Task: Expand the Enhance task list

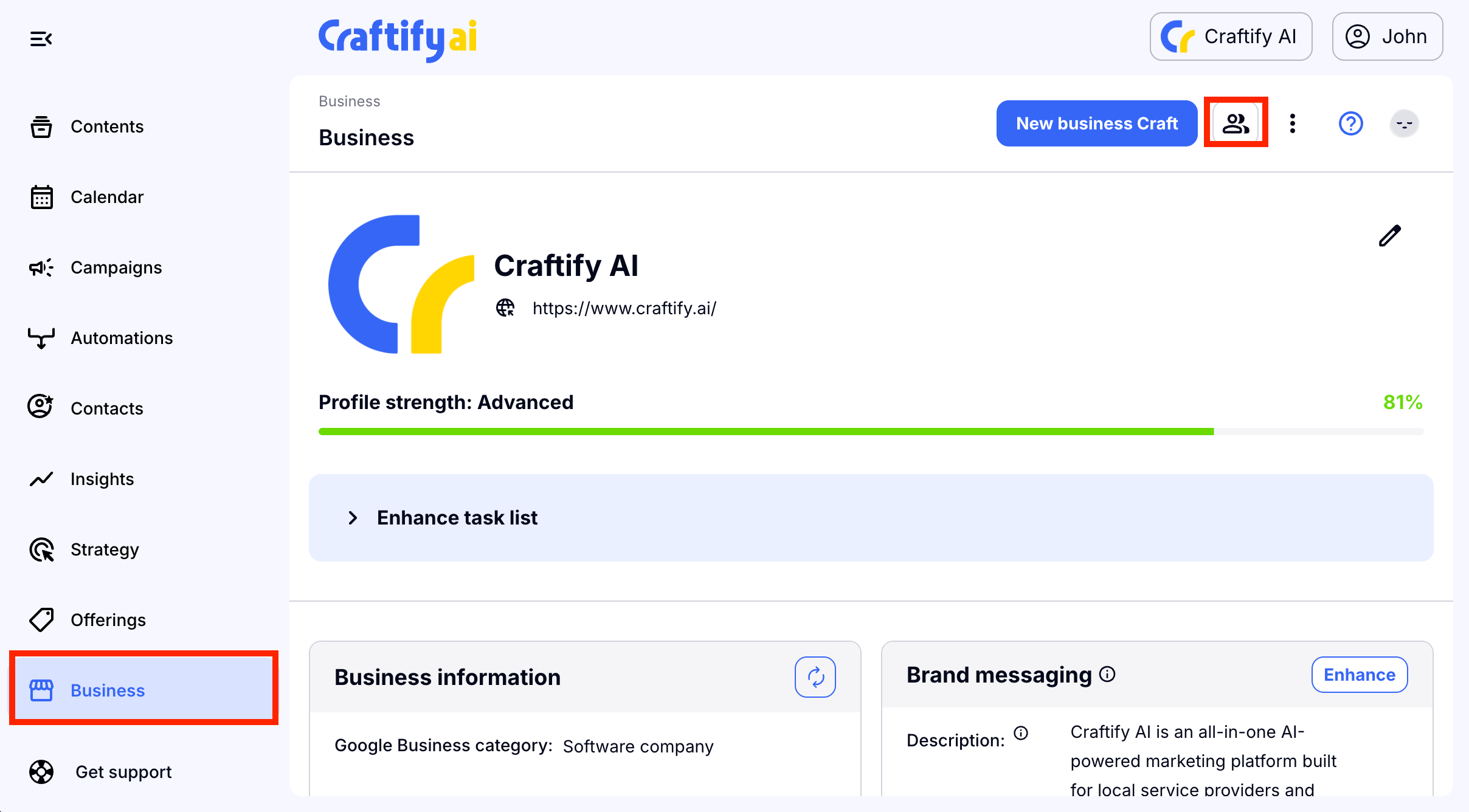Action: pos(353,518)
